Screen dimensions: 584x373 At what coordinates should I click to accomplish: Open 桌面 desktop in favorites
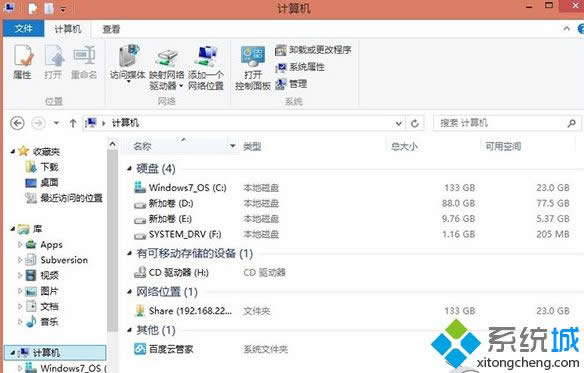click(x=42, y=183)
